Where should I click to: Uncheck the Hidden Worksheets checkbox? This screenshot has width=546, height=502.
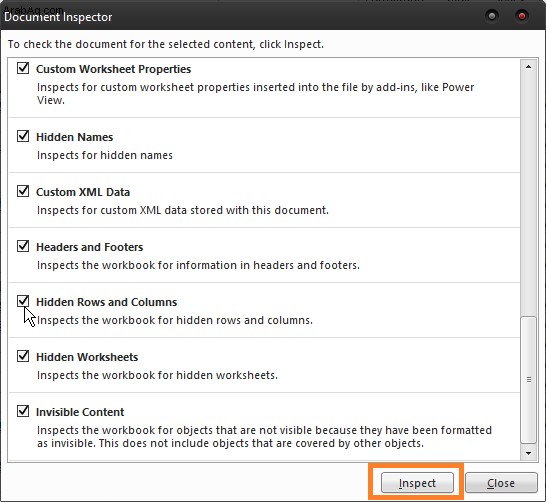click(23, 356)
